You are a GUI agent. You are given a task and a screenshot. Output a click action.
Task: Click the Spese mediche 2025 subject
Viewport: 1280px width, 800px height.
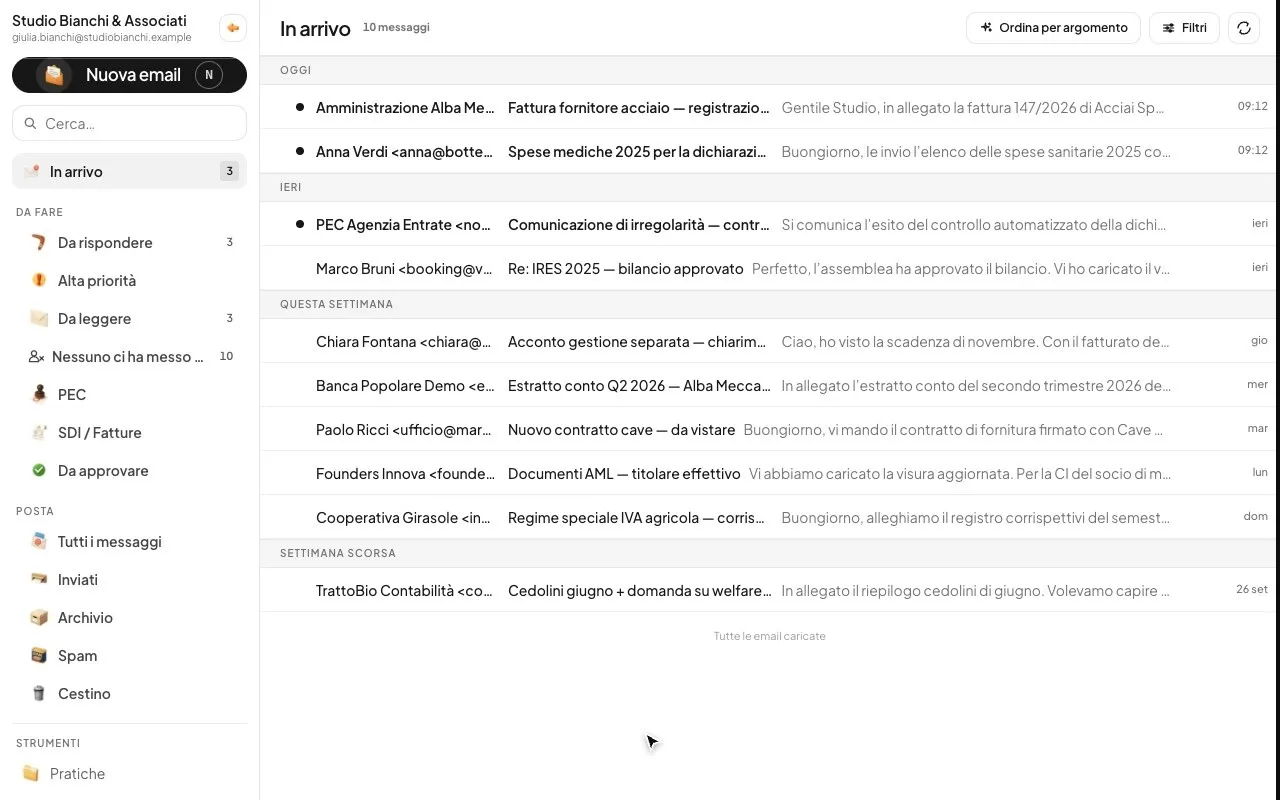point(637,151)
